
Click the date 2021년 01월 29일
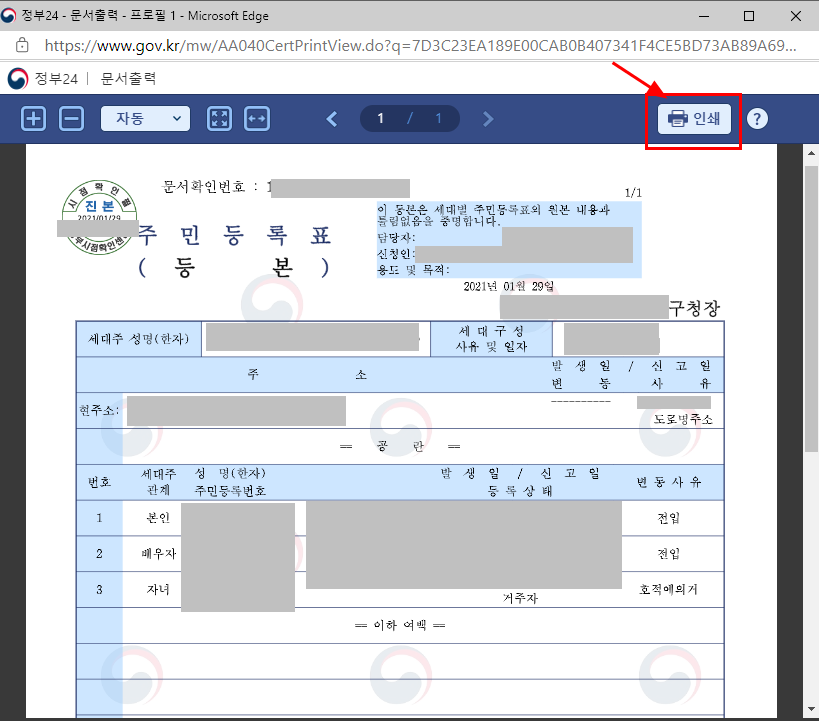(x=508, y=286)
